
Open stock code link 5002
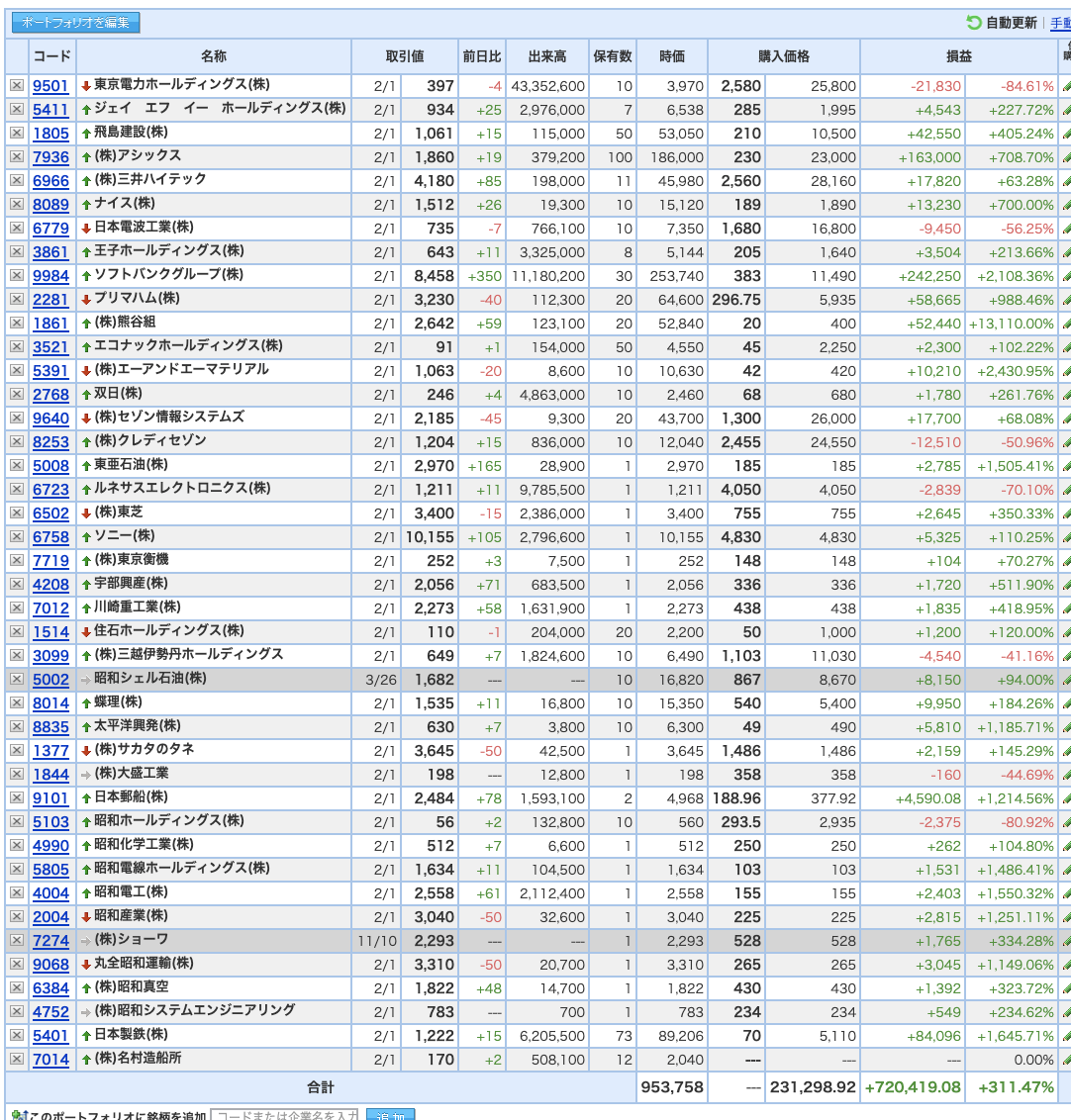coord(50,680)
